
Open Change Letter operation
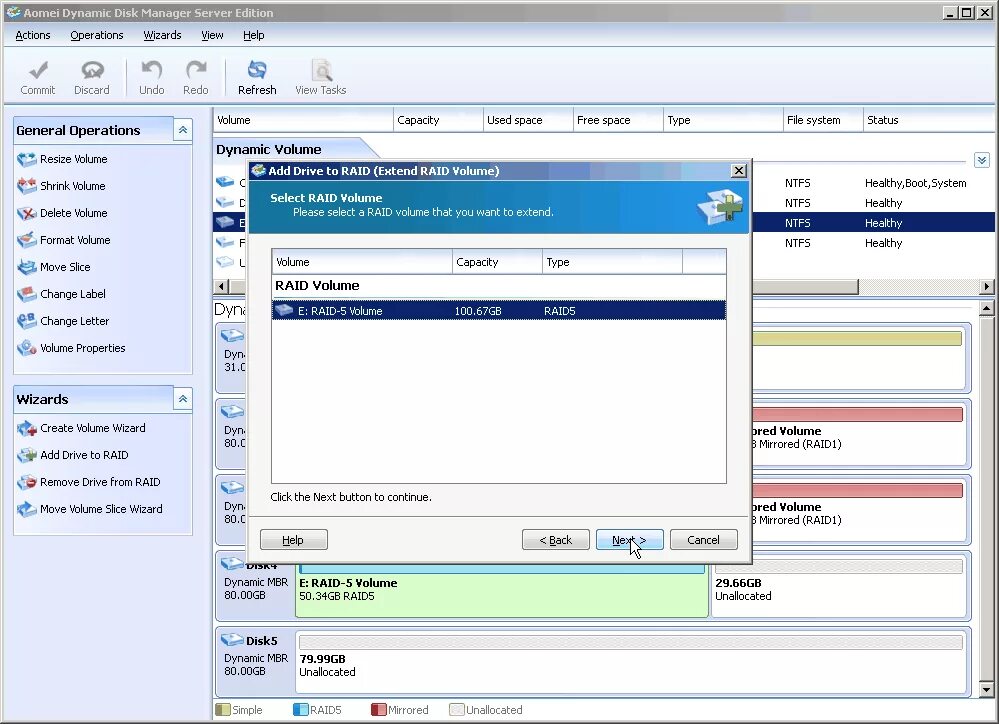(63, 321)
